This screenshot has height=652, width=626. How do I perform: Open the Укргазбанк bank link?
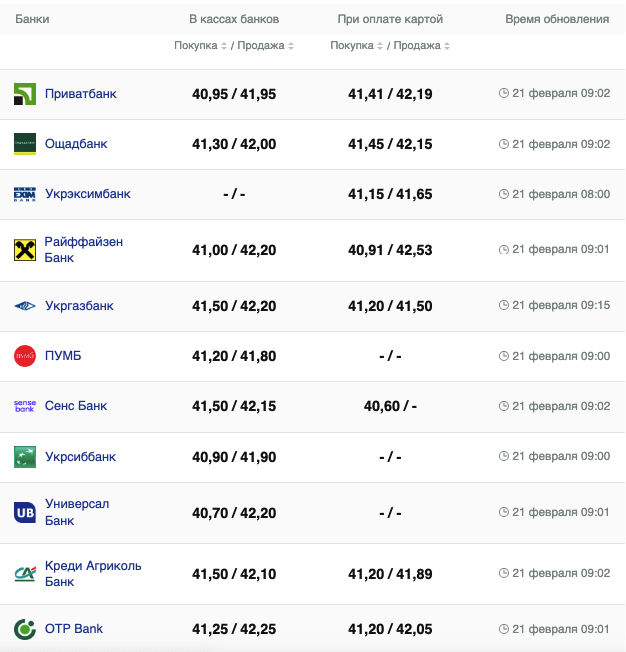[x=79, y=306]
